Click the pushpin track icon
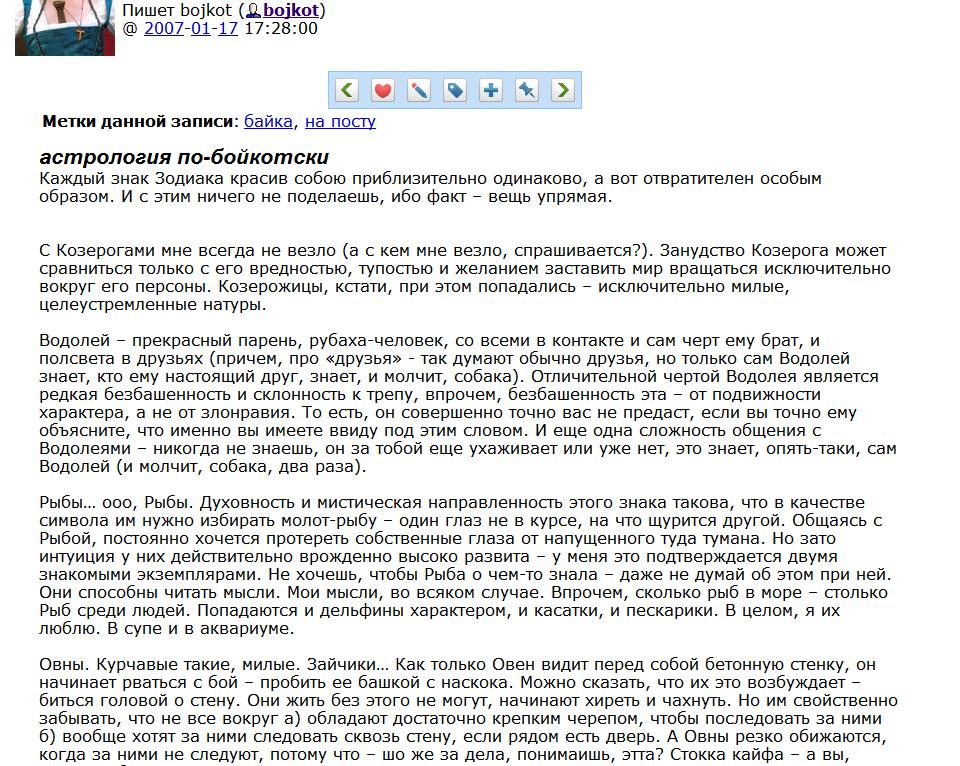960x766 pixels. (527, 90)
